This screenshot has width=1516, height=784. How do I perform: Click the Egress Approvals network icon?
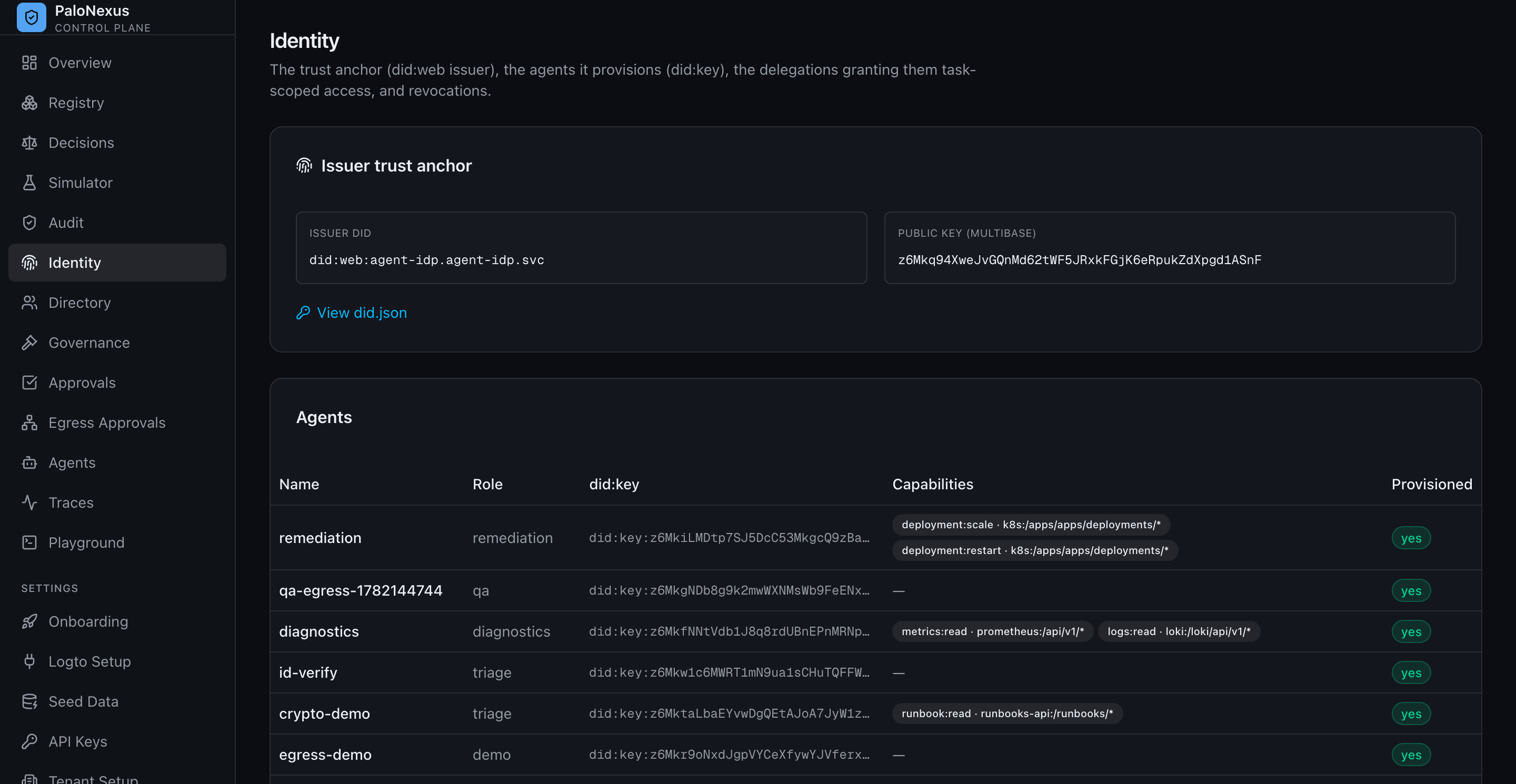click(x=29, y=423)
